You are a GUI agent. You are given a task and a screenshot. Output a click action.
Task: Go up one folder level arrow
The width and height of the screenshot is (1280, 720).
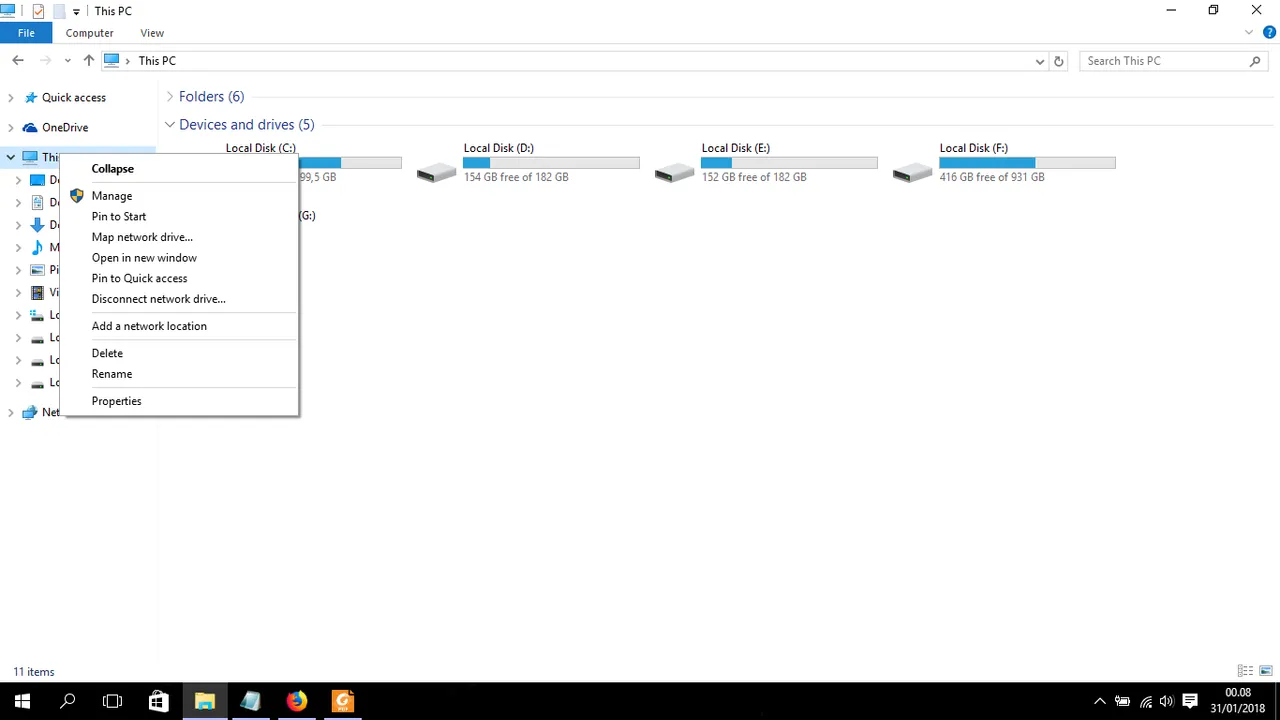pos(89,61)
